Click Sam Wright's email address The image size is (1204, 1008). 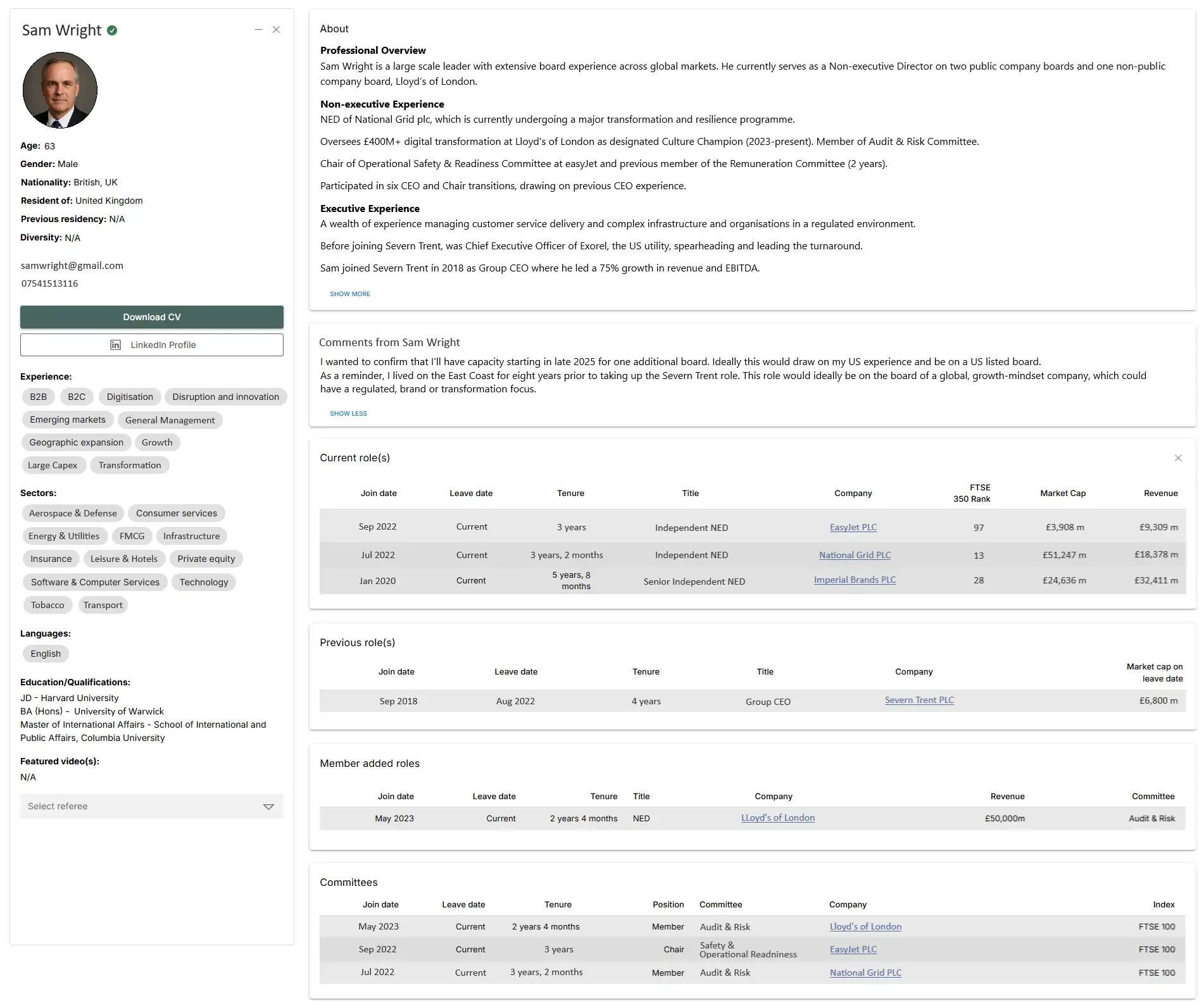pos(72,265)
